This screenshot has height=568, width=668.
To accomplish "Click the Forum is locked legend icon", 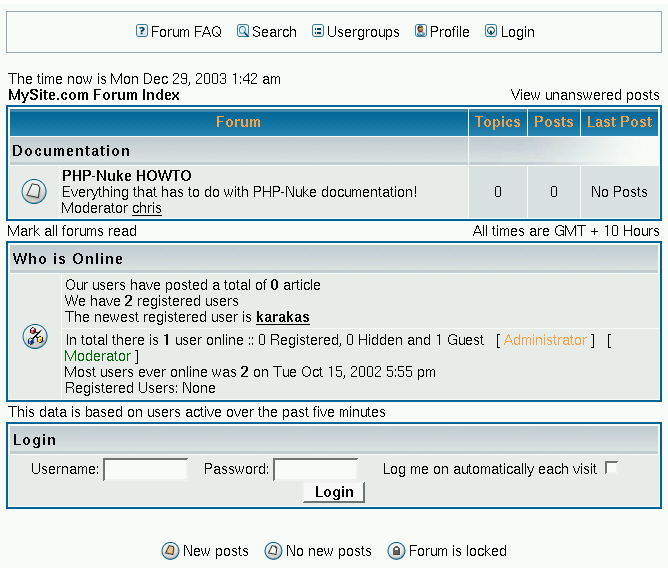I will [396, 551].
